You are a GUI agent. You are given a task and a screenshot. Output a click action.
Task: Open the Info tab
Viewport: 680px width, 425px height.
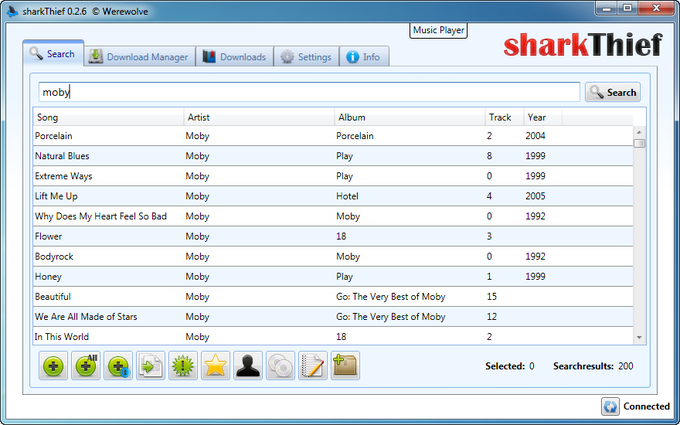click(x=364, y=56)
